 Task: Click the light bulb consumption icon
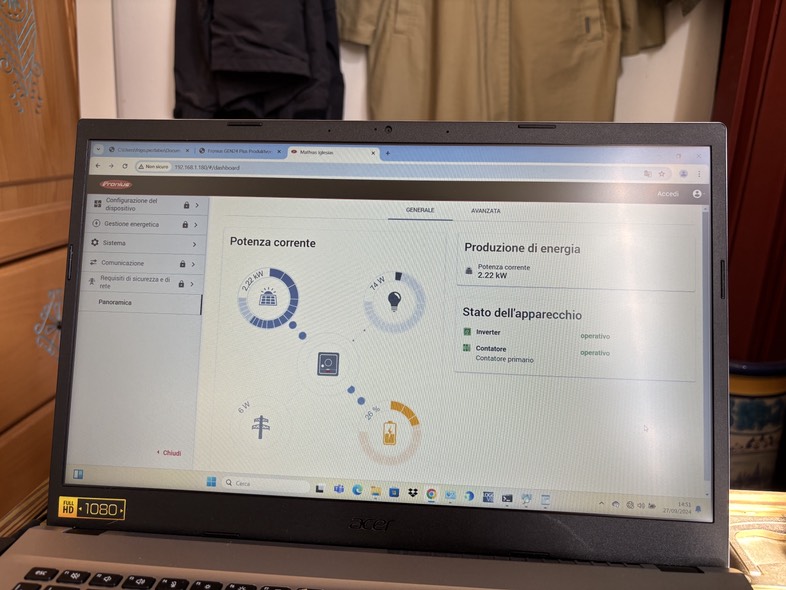(x=394, y=301)
